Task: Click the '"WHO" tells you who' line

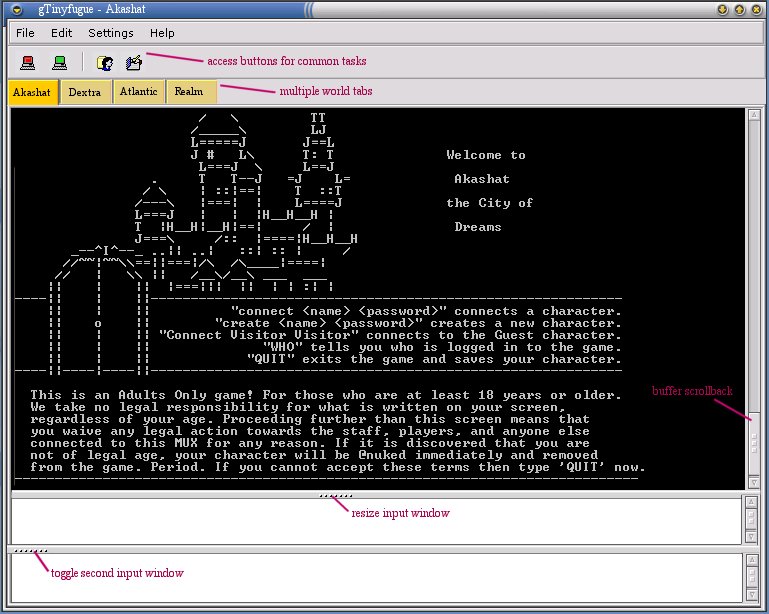Action: pyautogui.click(x=442, y=347)
